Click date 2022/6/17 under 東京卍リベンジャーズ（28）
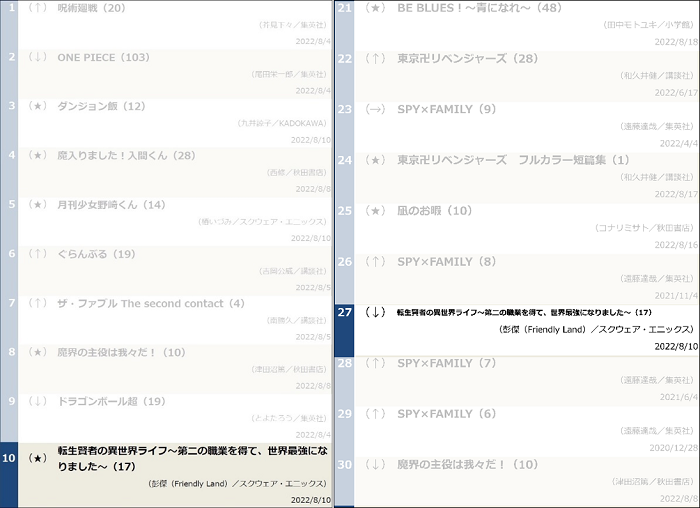Image resolution: width=700 pixels, height=508 pixels. [x=676, y=93]
